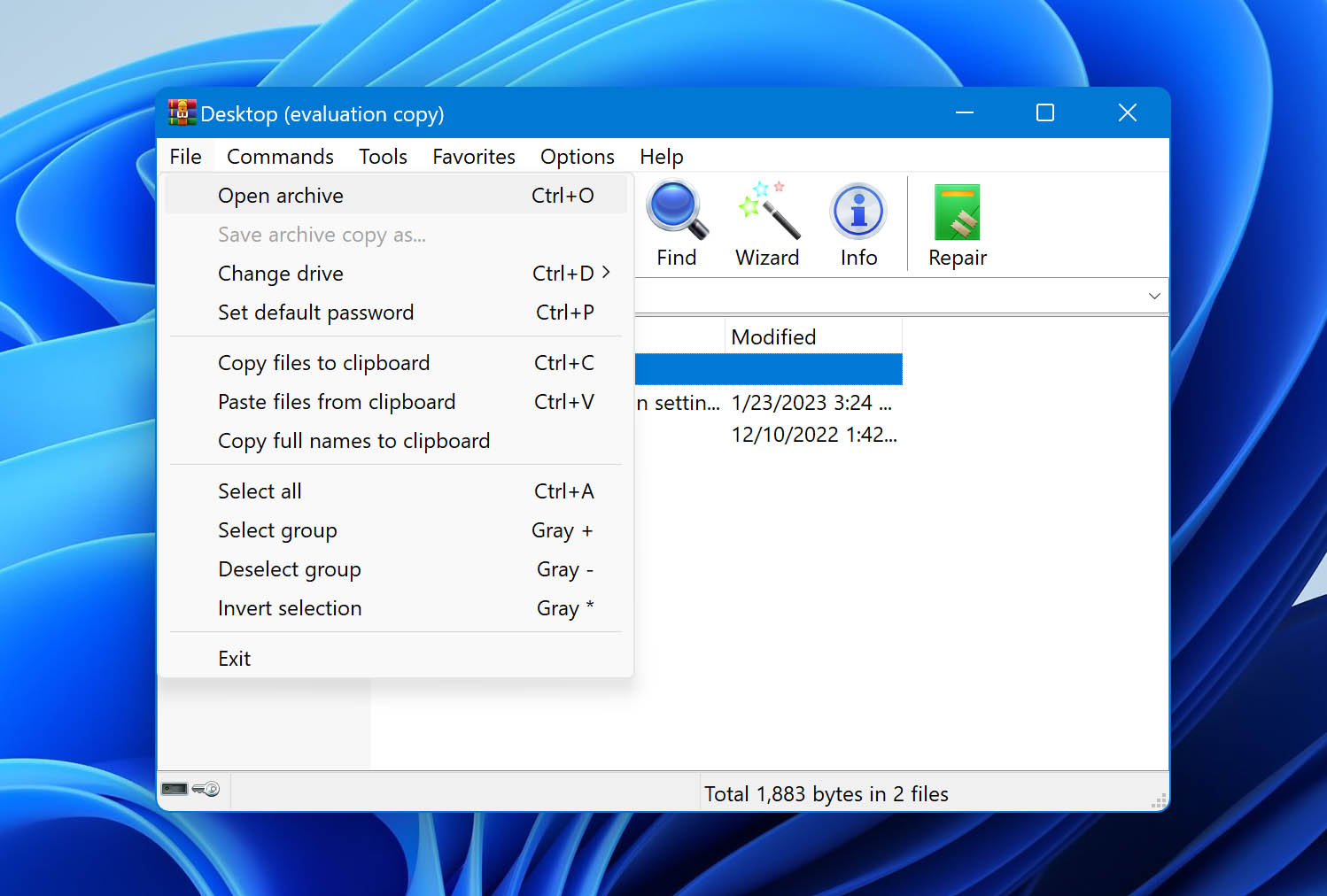Screen dimensions: 1327x896
Task: Launch the Wizard toolbar icon
Action: point(767,224)
